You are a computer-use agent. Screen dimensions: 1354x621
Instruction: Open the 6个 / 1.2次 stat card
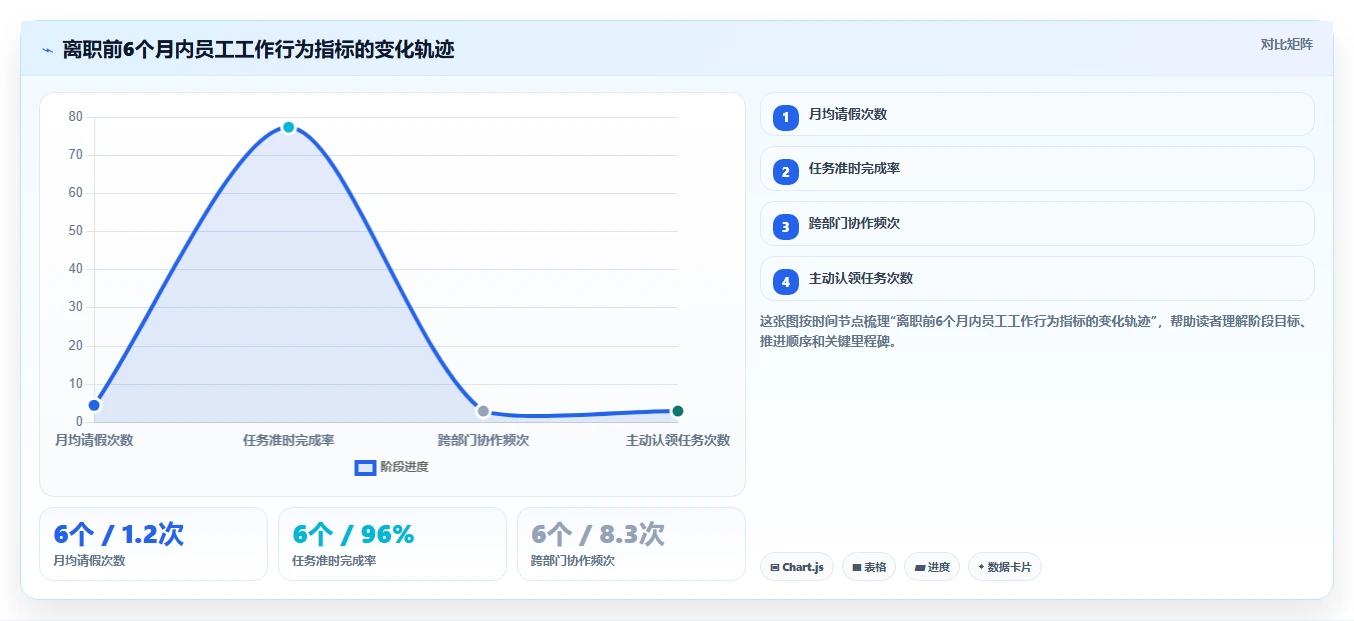153,544
